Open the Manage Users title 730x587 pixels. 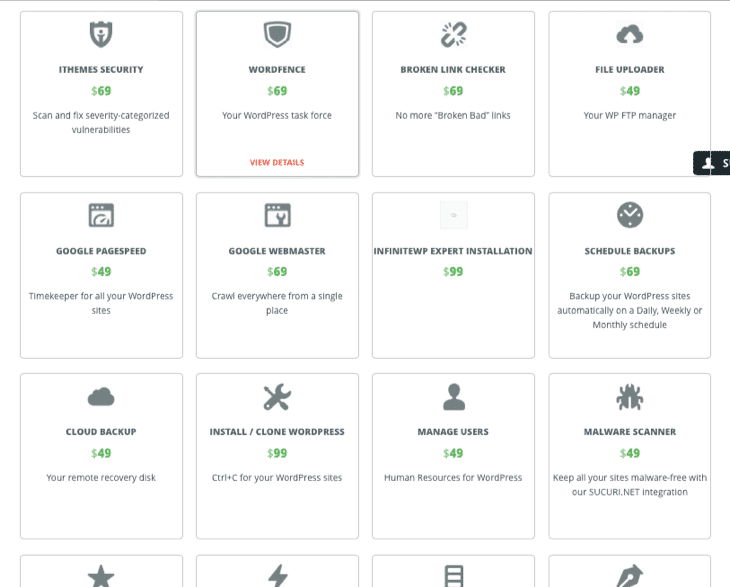point(453,432)
